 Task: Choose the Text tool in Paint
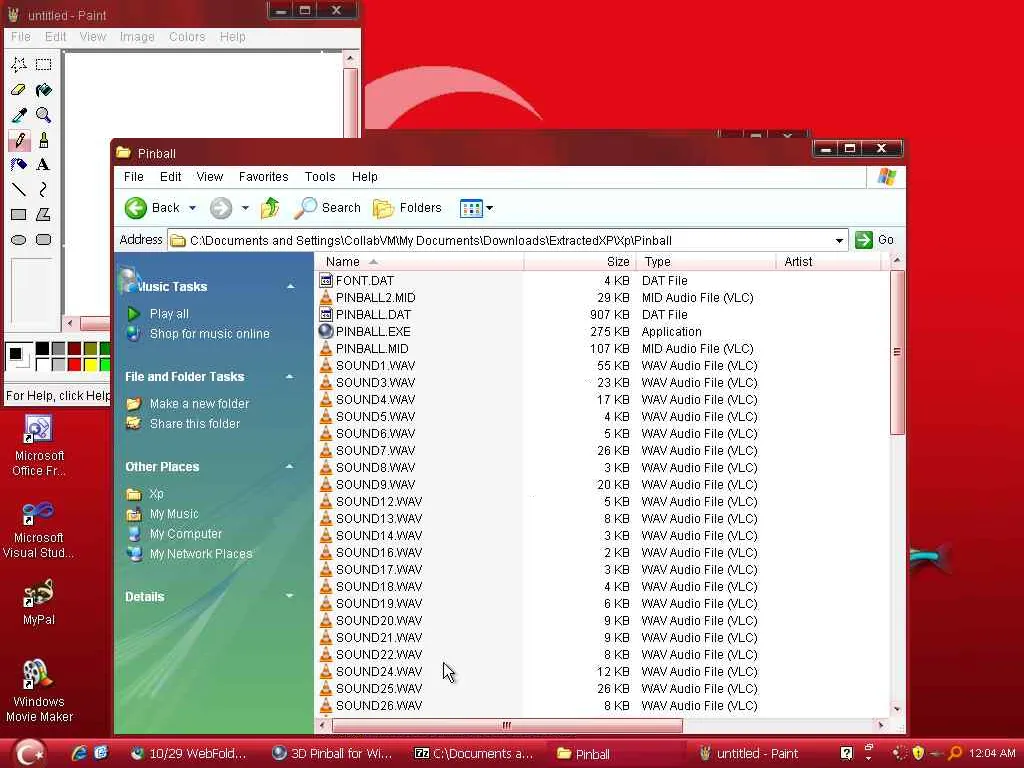tap(44, 165)
